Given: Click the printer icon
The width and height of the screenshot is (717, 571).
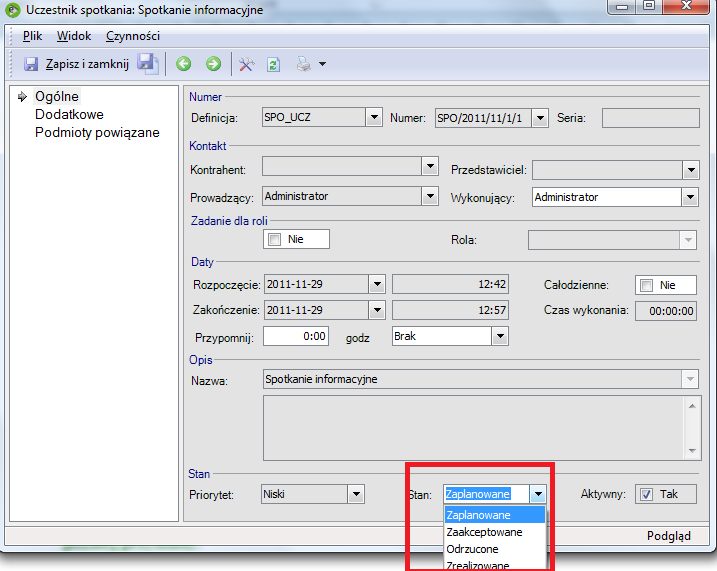Looking at the screenshot, I should 304,64.
